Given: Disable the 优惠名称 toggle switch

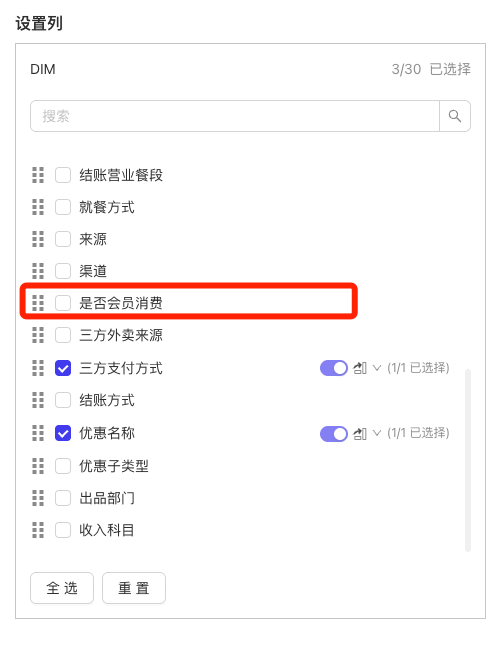Looking at the screenshot, I should pyautogui.click(x=334, y=434).
